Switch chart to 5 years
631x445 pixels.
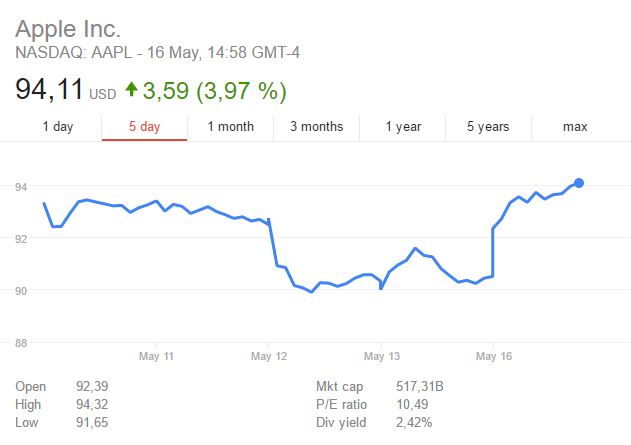pyautogui.click(x=488, y=126)
